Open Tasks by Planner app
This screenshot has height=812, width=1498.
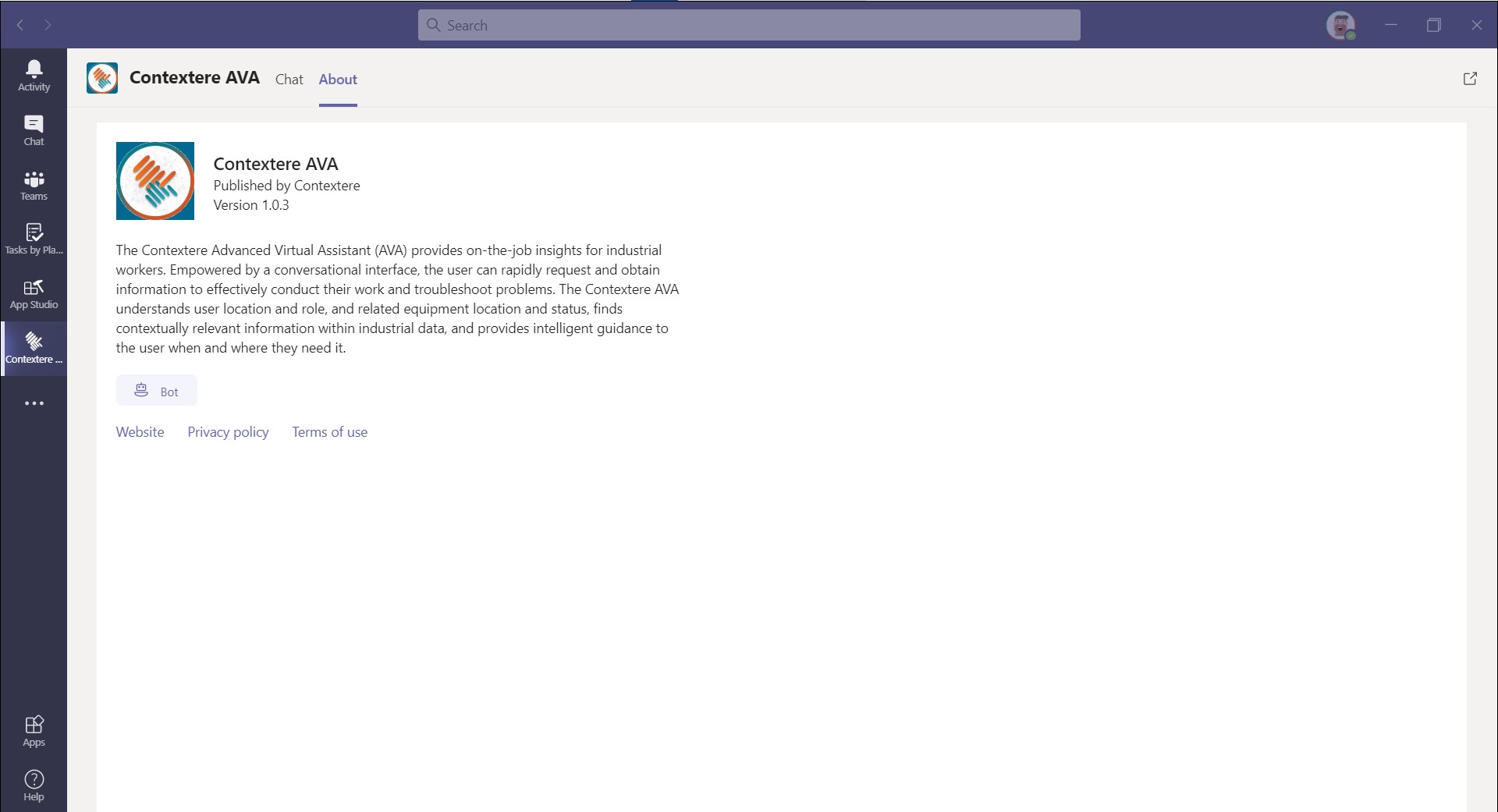pyautogui.click(x=34, y=239)
